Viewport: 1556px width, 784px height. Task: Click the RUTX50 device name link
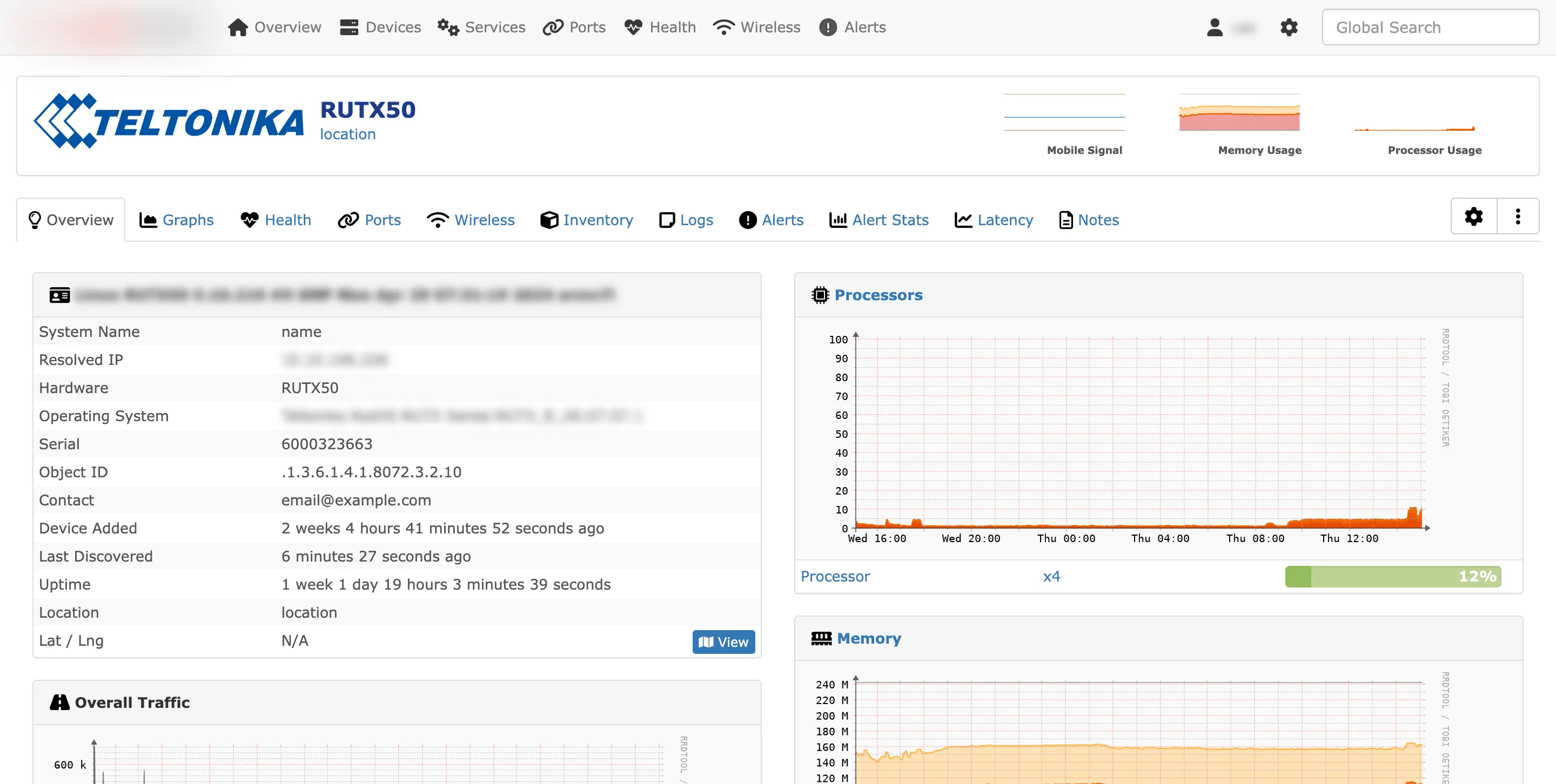tap(368, 110)
